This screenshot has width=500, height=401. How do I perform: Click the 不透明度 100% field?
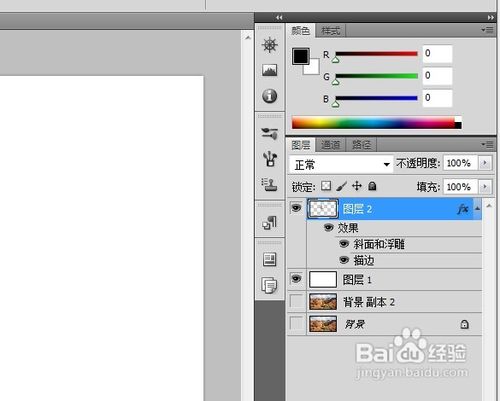(460, 163)
